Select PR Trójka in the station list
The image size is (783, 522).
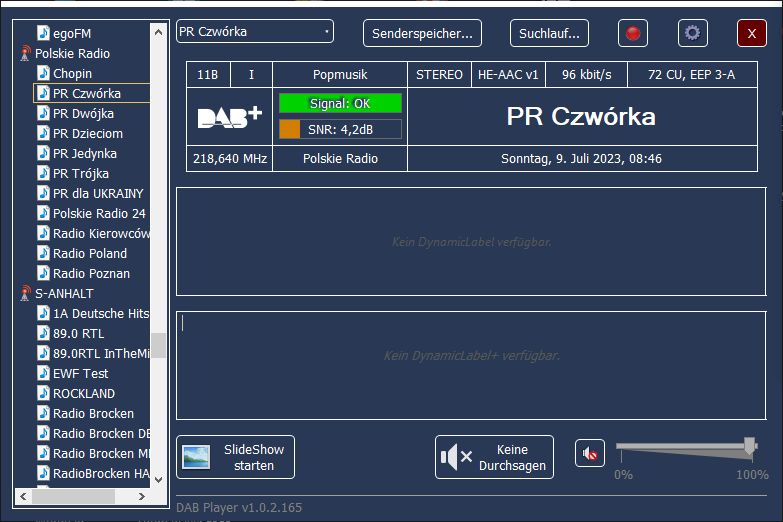81,173
